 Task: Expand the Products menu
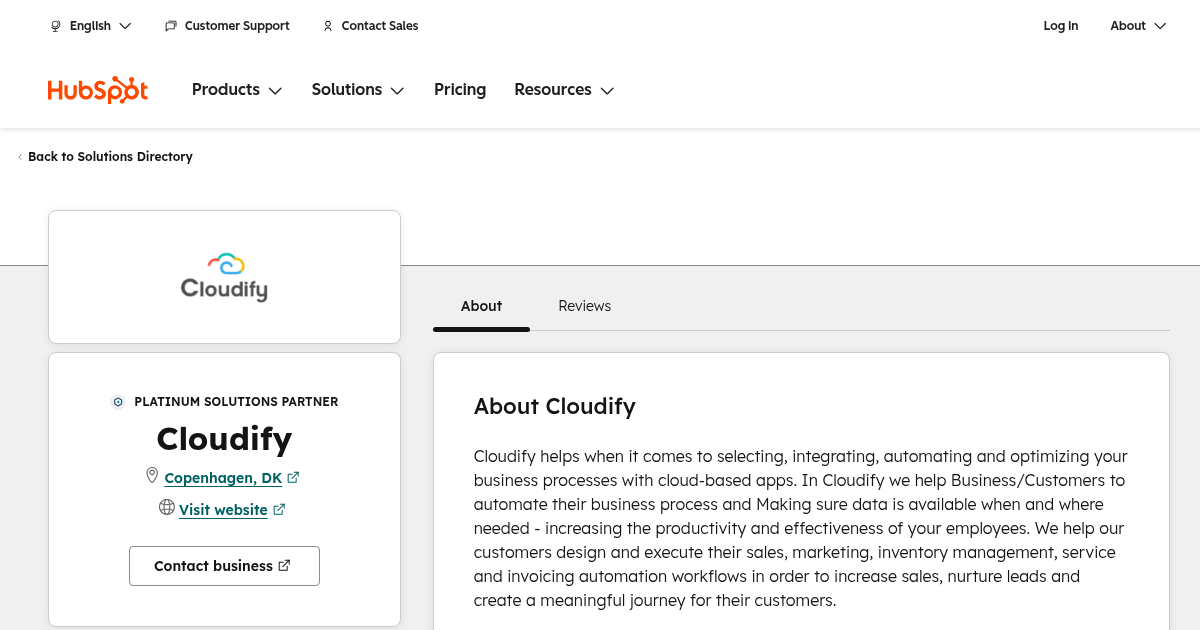point(237,90)
